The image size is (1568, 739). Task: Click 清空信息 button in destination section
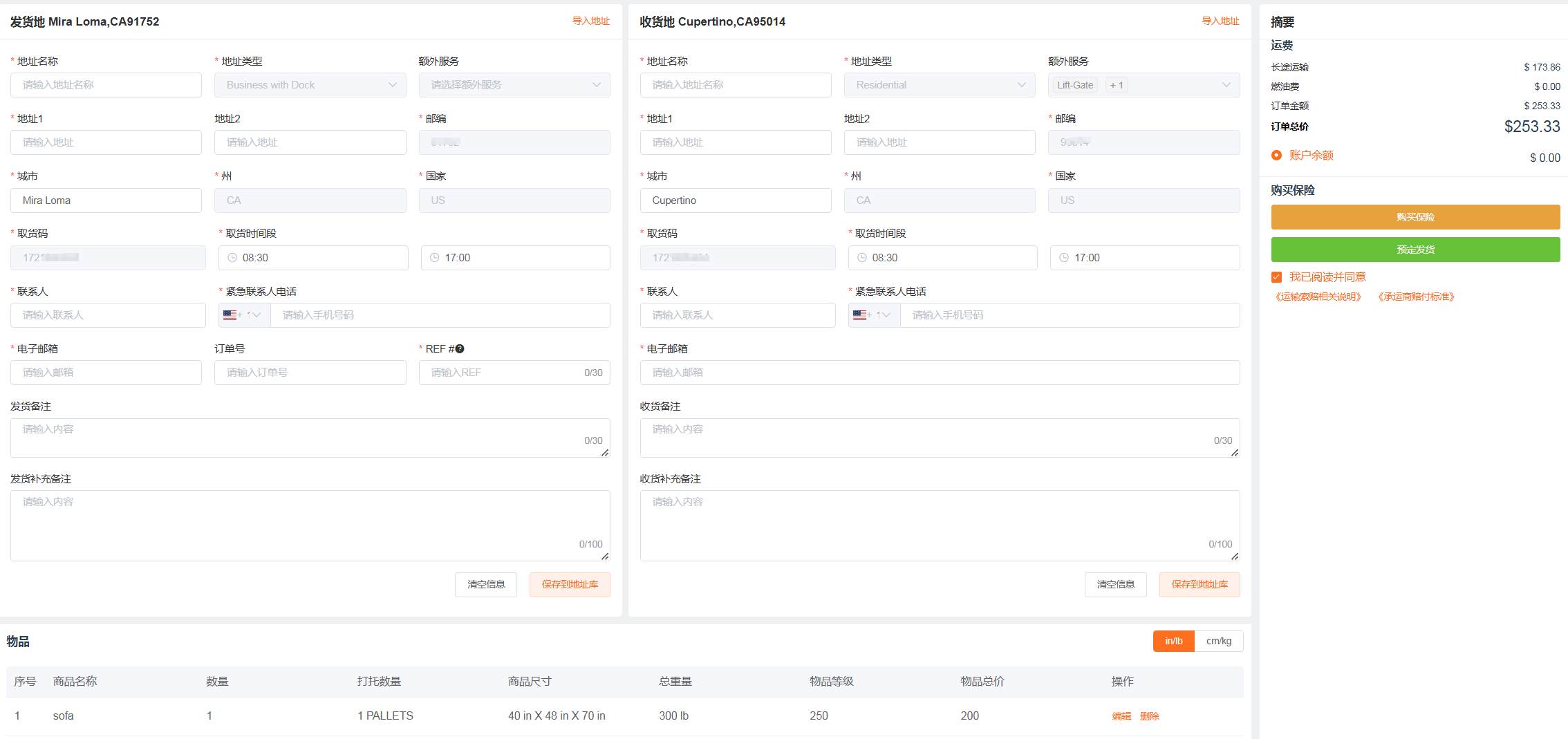click(1116, 585)
